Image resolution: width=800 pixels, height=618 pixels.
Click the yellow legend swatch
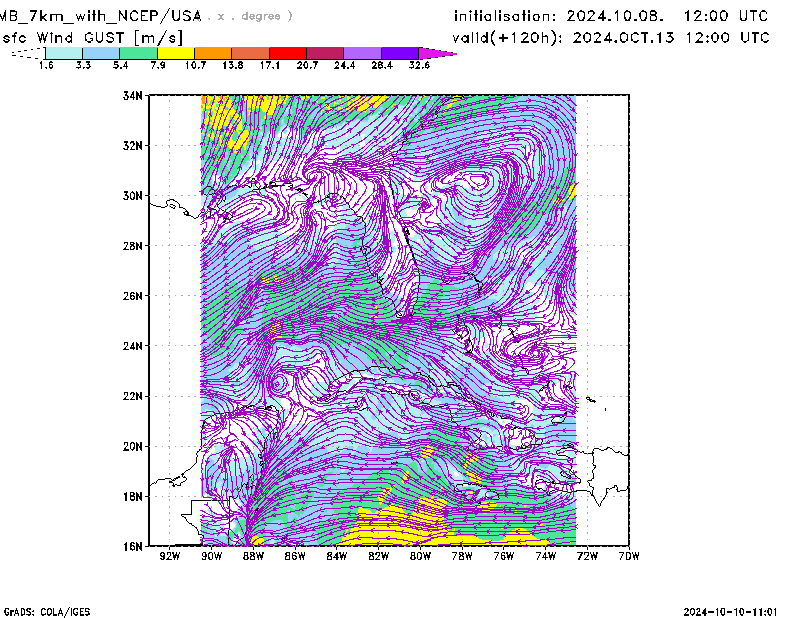pos(176,53)
